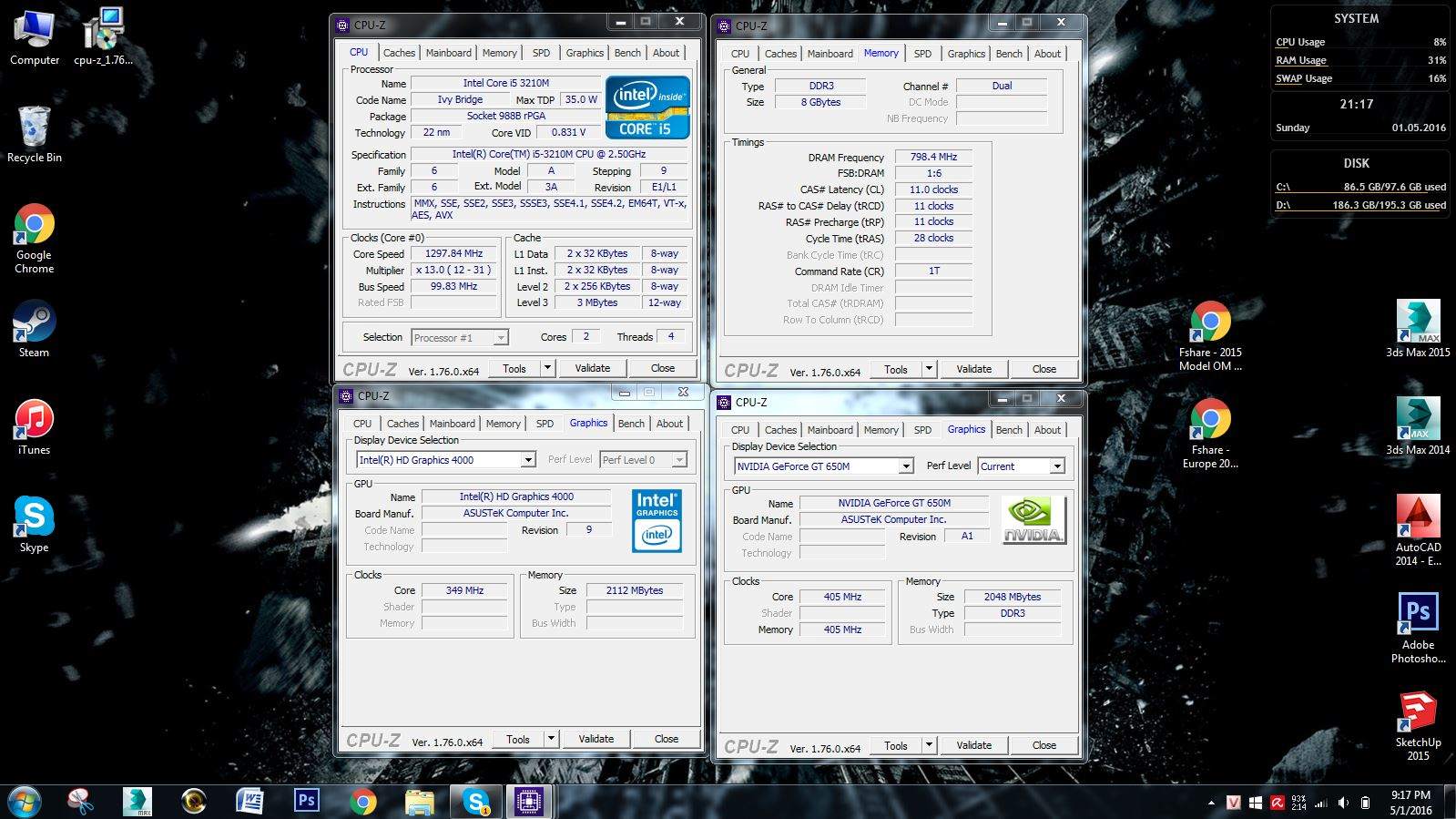Viewport: 1456px width, 819px height.
Task: Click the NVIDIA logo in the Graphics window
Action: coord(1033,519)
